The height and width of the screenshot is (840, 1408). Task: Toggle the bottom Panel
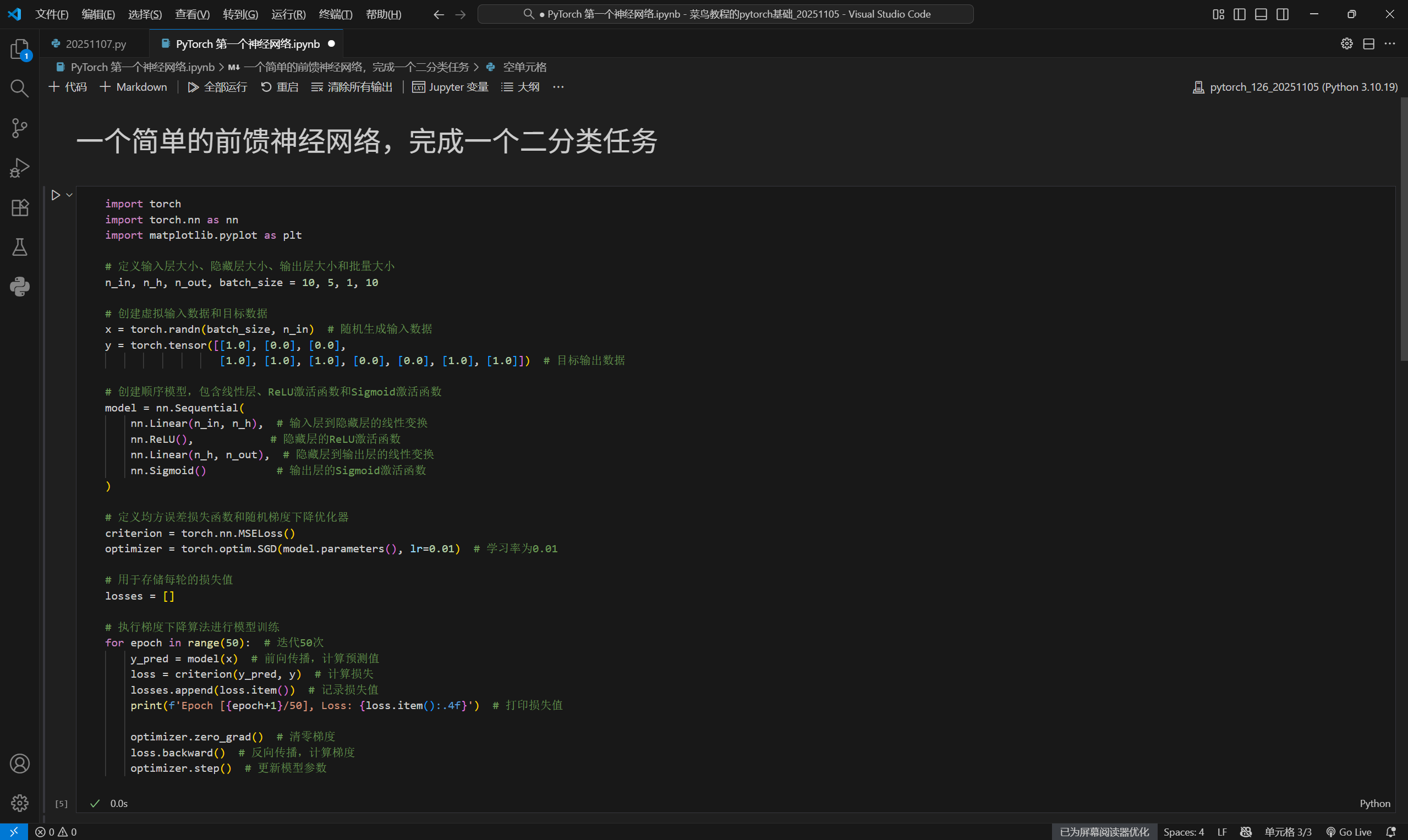(x=1261, y=14)
